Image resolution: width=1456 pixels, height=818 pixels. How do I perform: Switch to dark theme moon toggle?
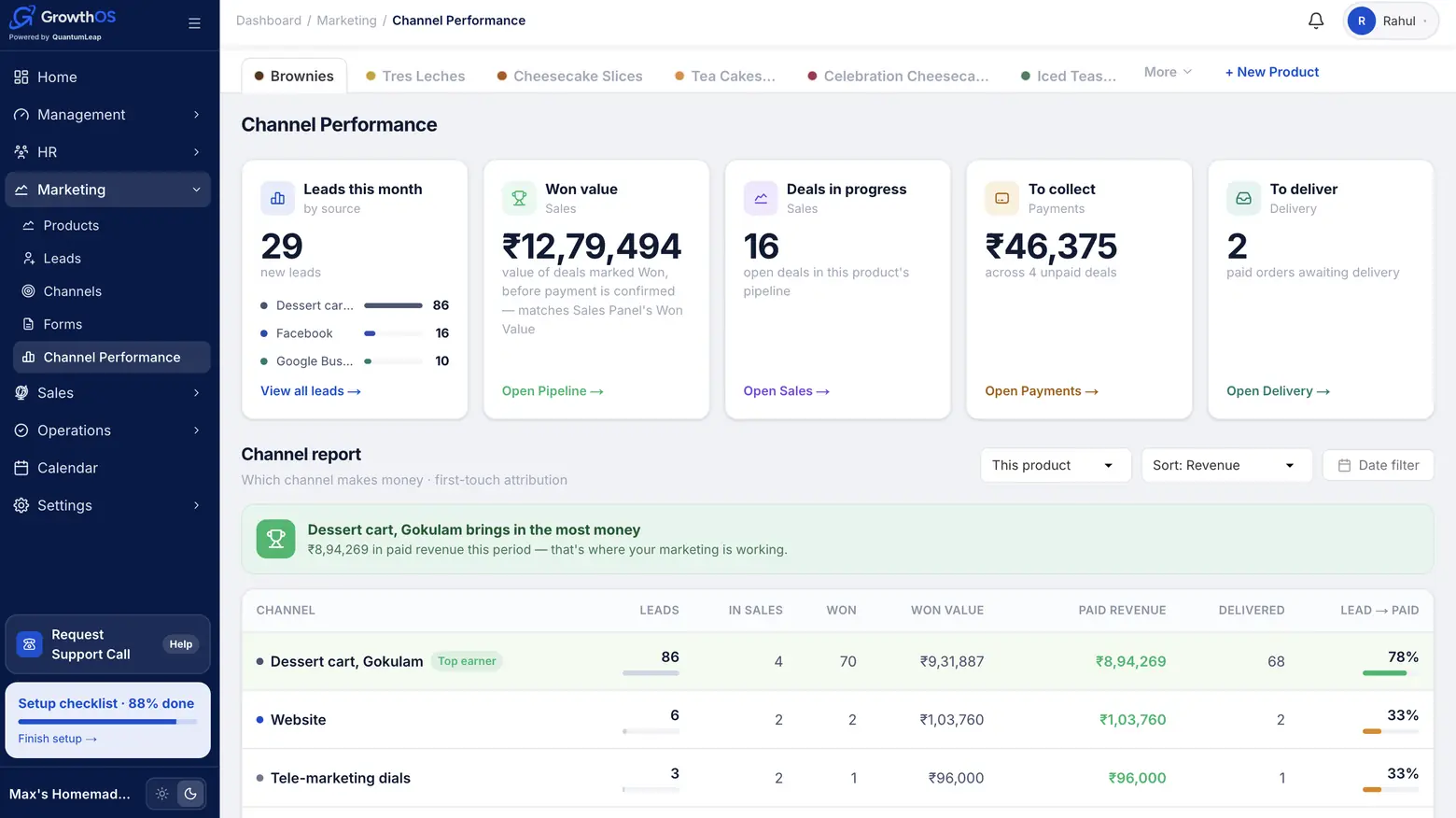click(x=190, y=794)
